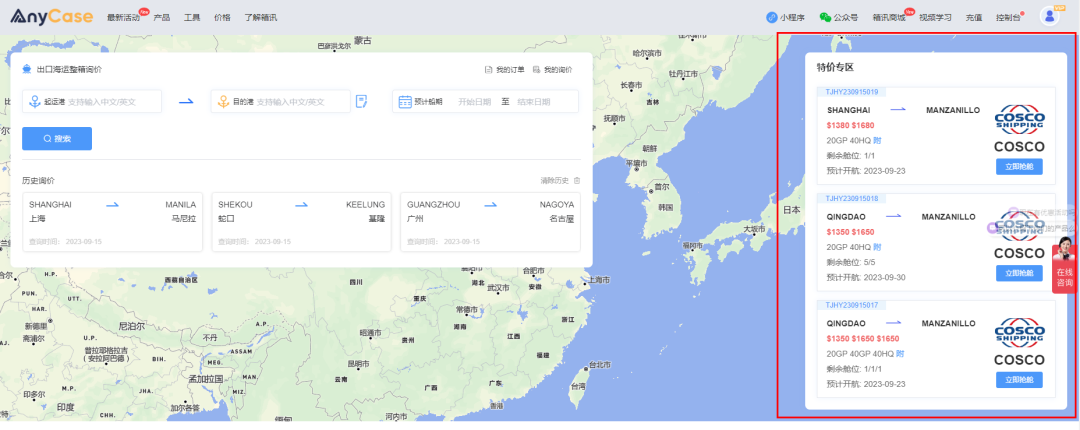
Task: Click order tag TJHY230915019
Action: [x=851, y=92]
